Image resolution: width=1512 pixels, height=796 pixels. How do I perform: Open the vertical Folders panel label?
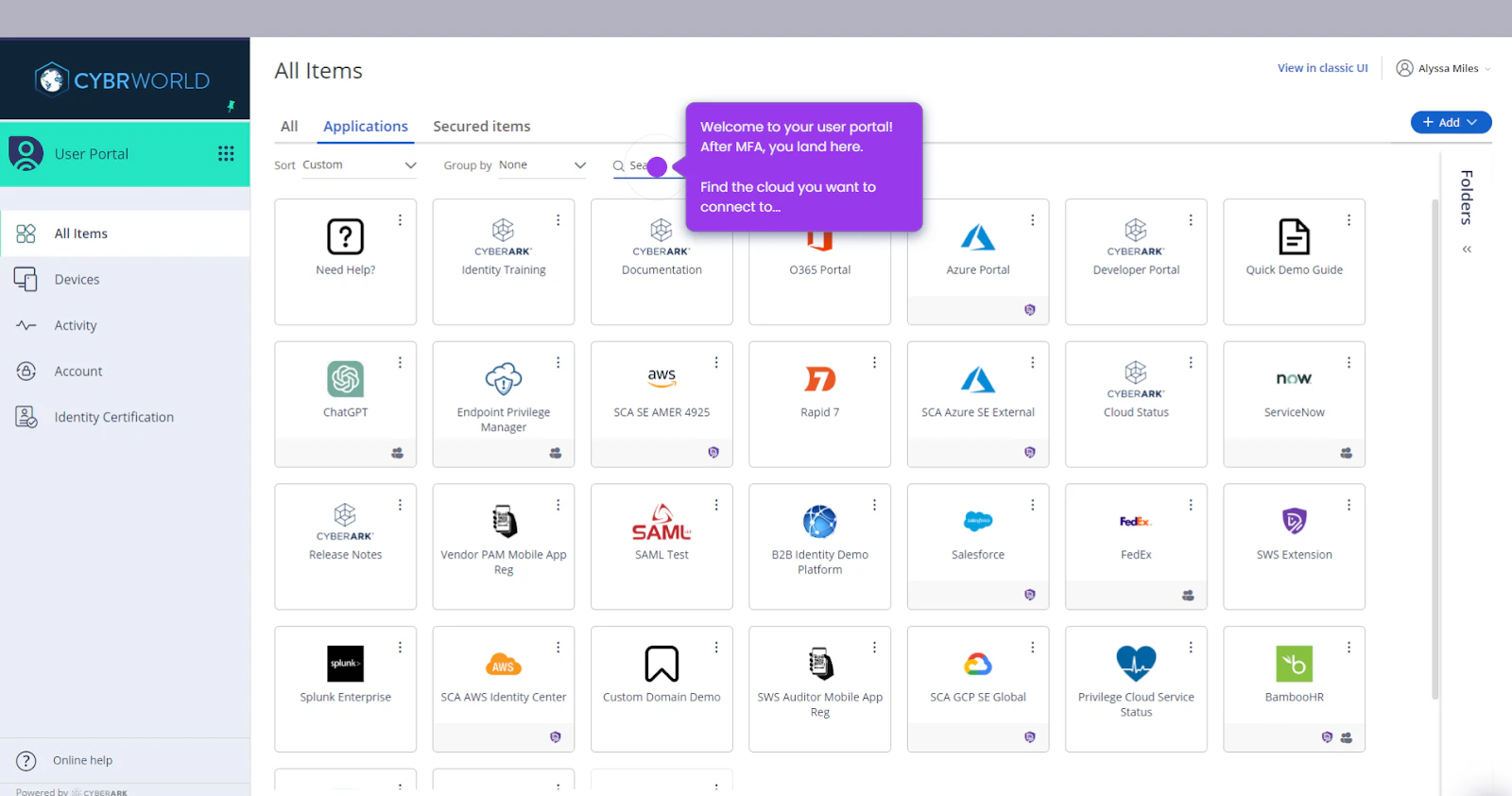[1467, 197]
